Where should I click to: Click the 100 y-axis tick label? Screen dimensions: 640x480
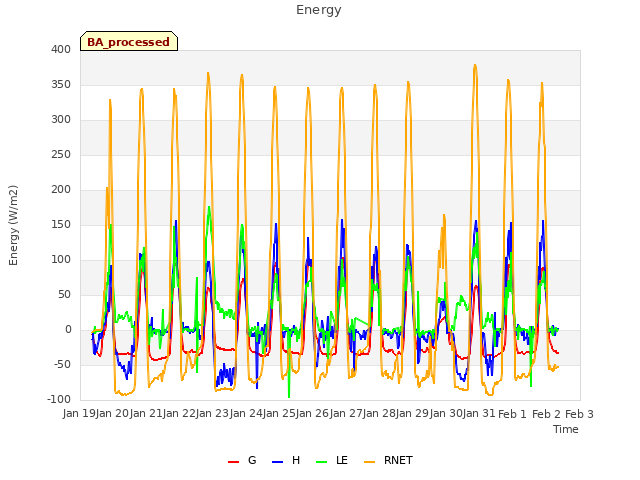[61, 260]
